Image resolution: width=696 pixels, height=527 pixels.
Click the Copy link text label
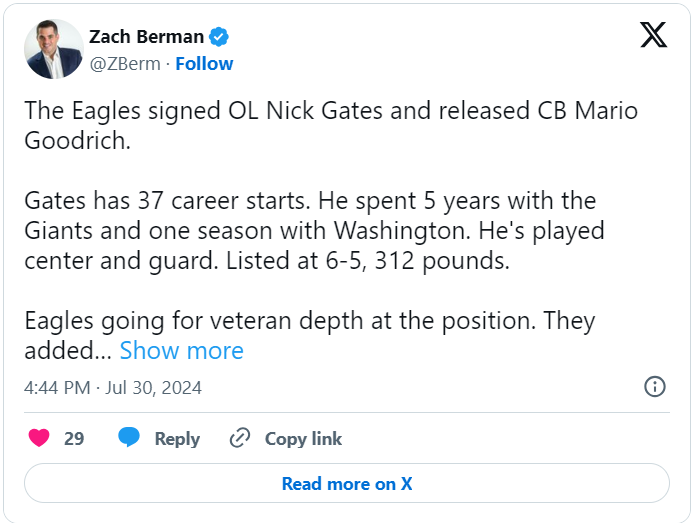303,438
